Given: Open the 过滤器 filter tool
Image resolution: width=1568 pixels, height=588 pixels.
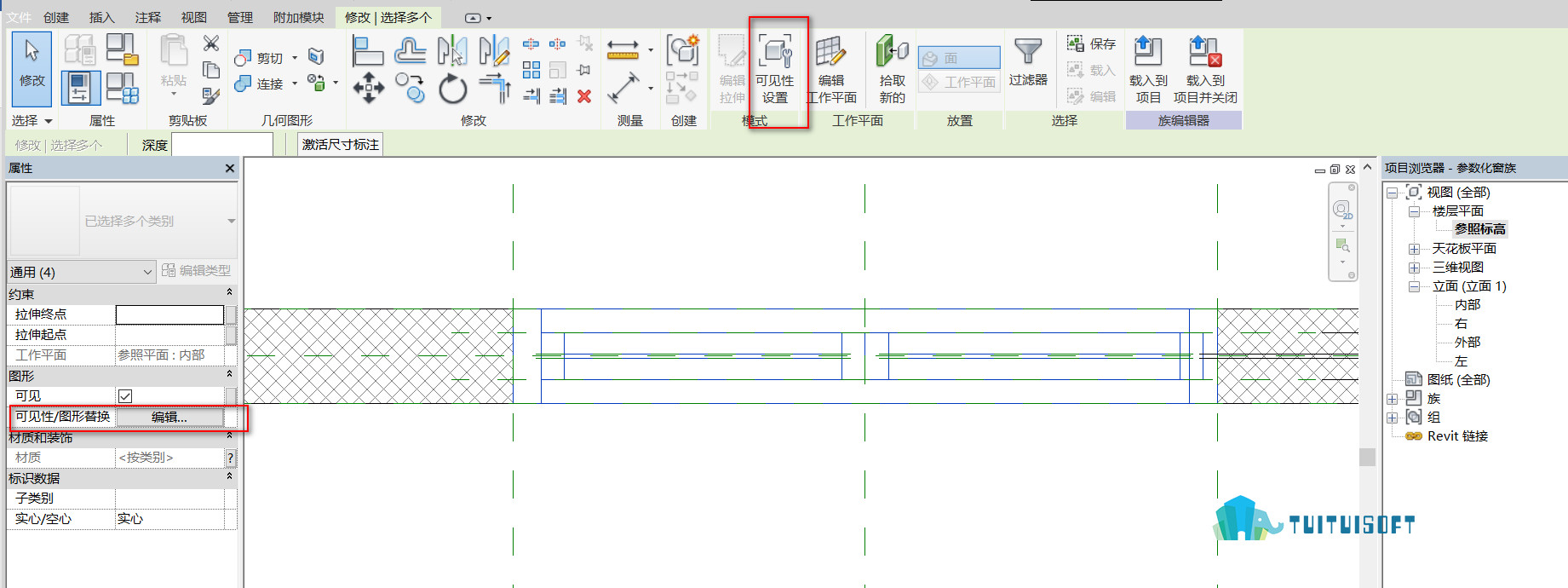Looking at the screenshot, I should (1028, 61).
